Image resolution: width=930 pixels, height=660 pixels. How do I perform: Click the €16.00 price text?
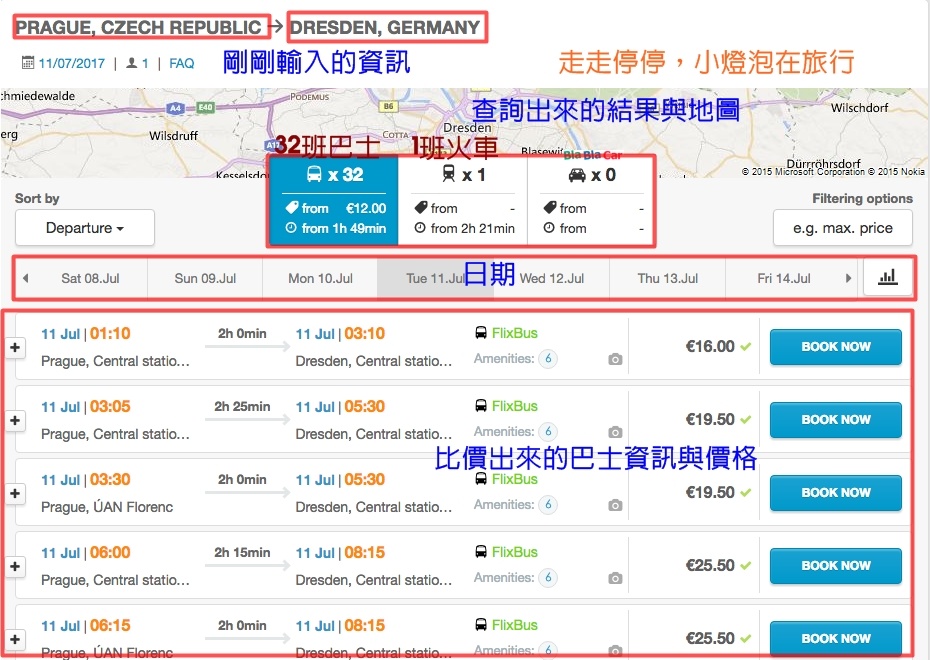coord(710,346)
